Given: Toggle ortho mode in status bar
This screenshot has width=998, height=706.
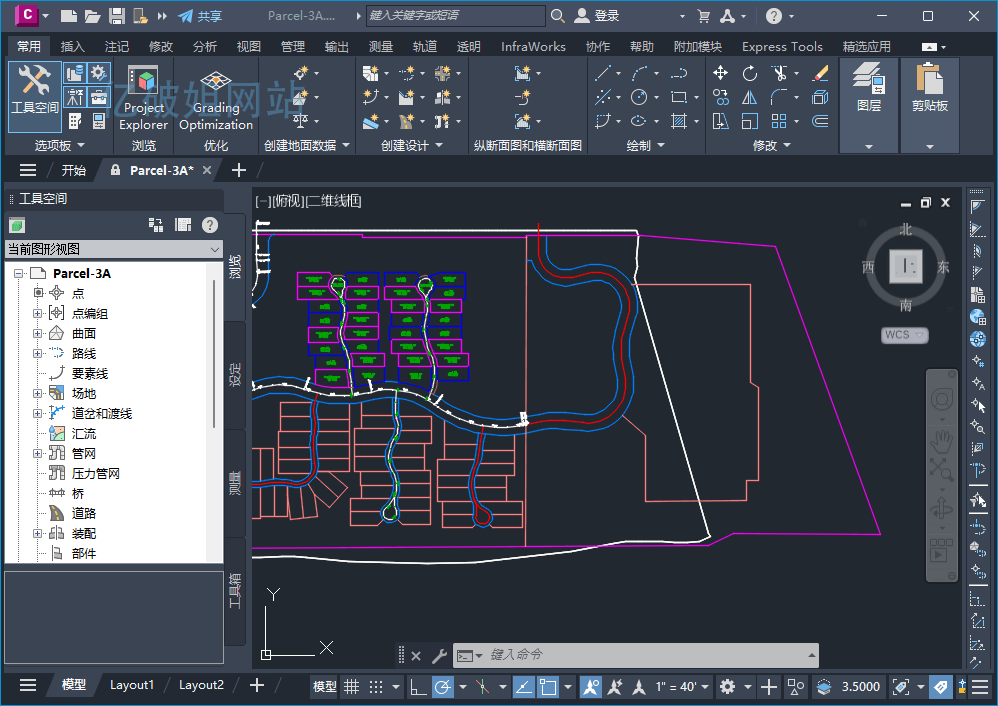Looking at the screenshot, I should coord(418,686).
